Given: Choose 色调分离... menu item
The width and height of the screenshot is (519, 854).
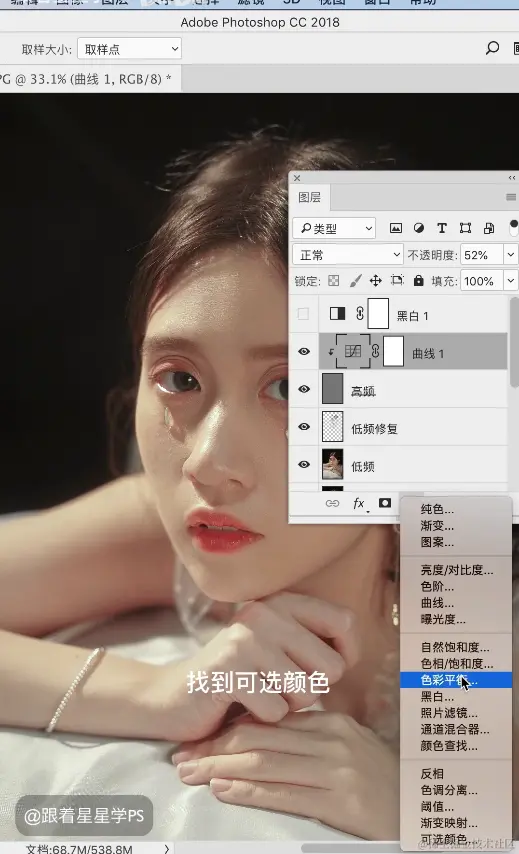Looking at the screenshot, I should (456, 790).
